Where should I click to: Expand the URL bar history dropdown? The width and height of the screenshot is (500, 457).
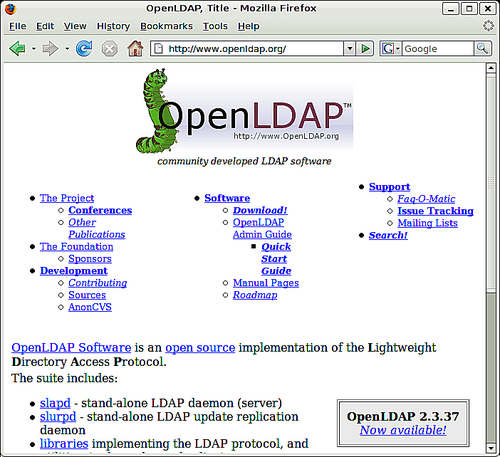point(349,49)
